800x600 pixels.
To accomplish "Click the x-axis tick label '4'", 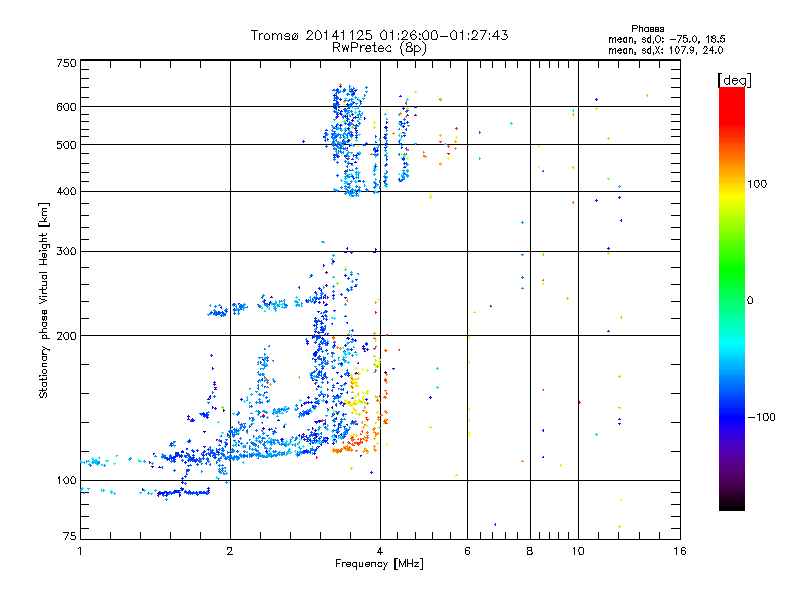I will click(380, 551).
